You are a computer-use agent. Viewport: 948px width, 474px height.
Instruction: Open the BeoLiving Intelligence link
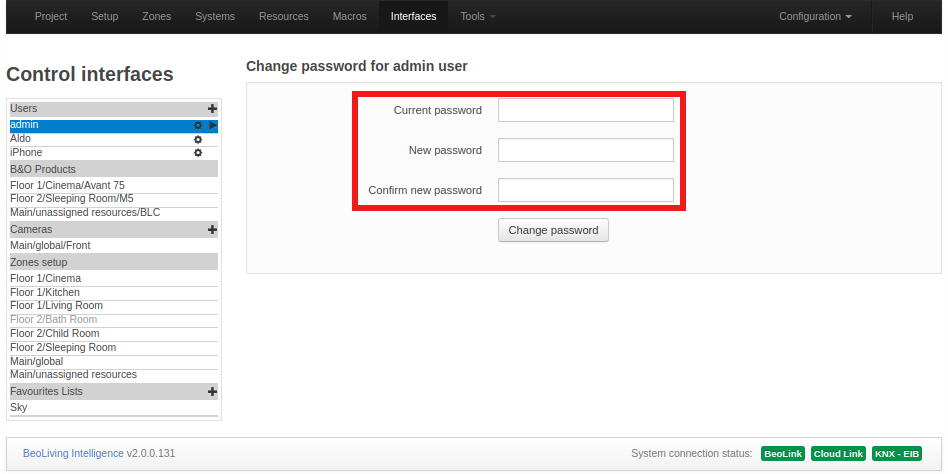[73, 453]
